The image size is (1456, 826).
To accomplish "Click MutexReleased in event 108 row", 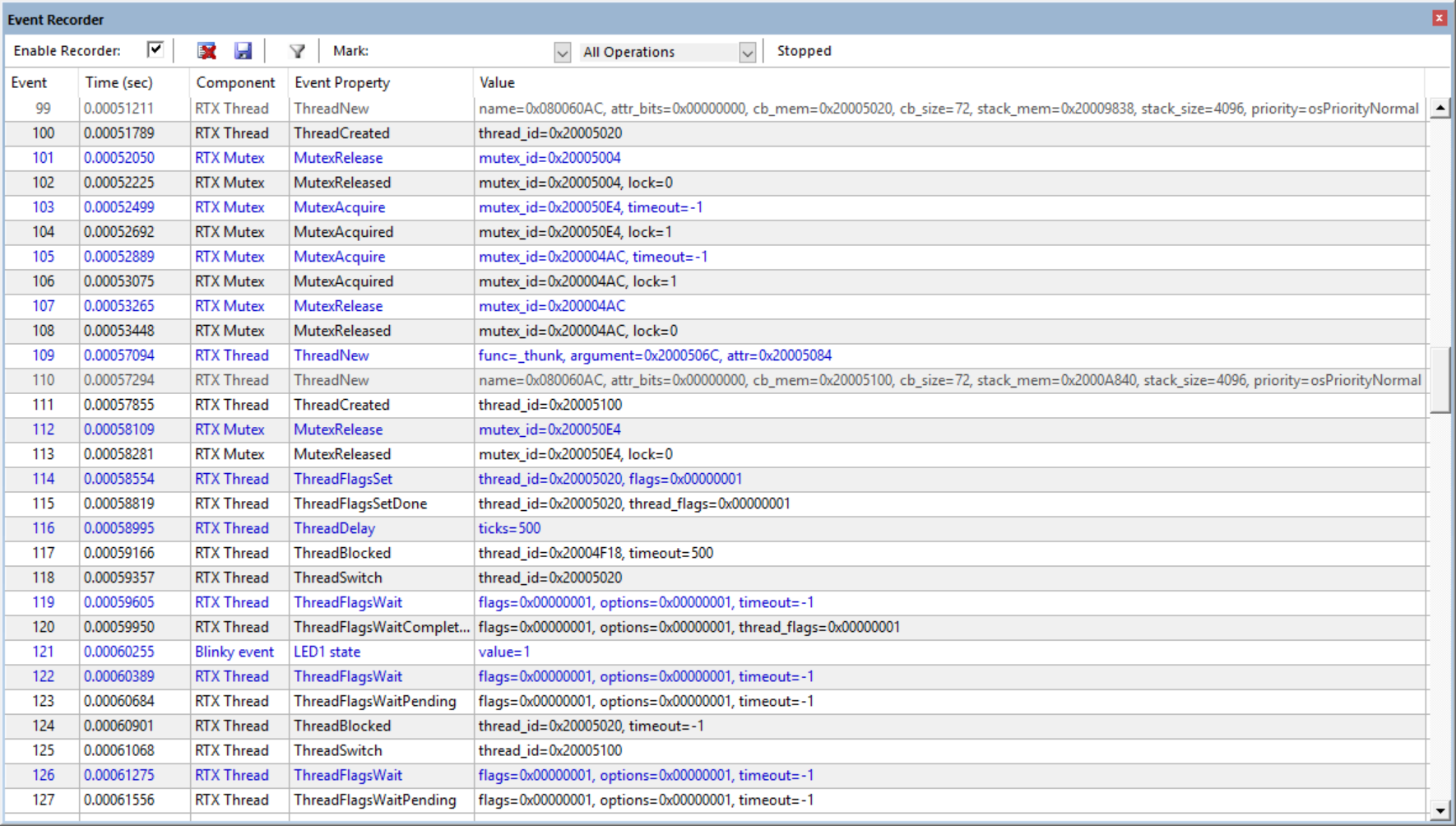I will pyautogui.click(x=342, y=331).
